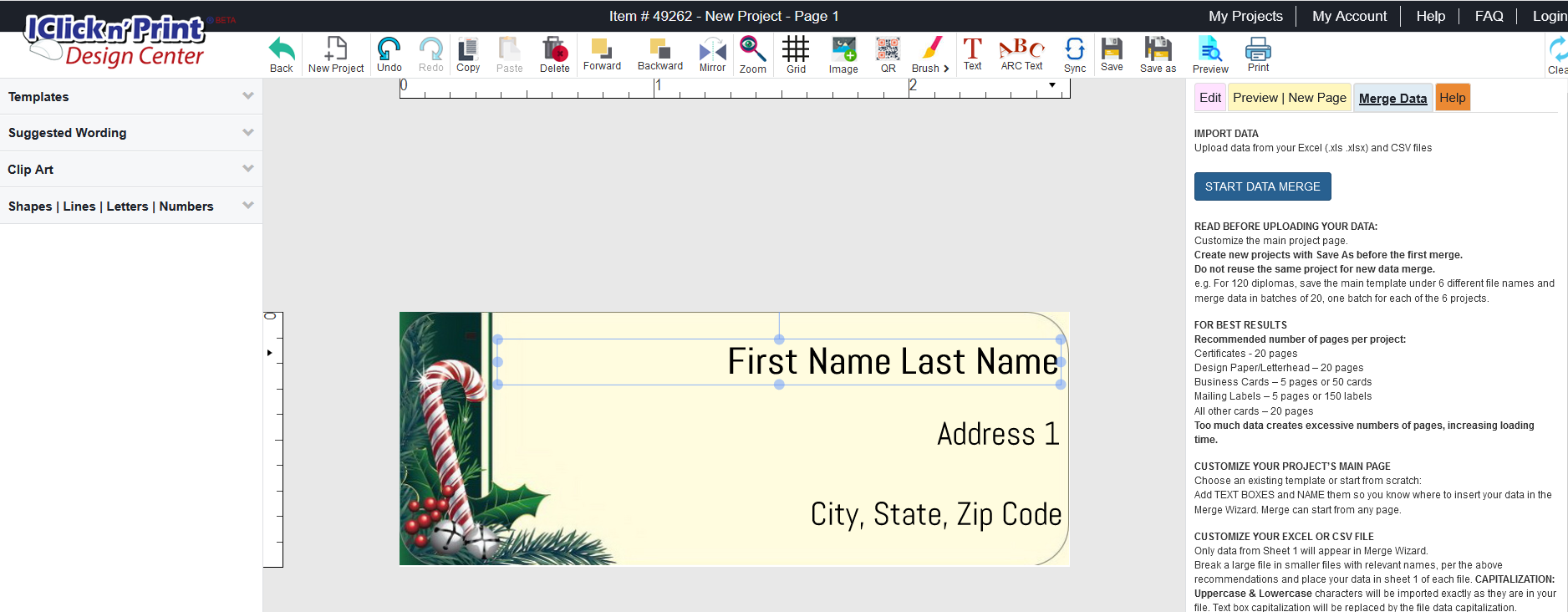Click the Redo icon

pos(431,55)
